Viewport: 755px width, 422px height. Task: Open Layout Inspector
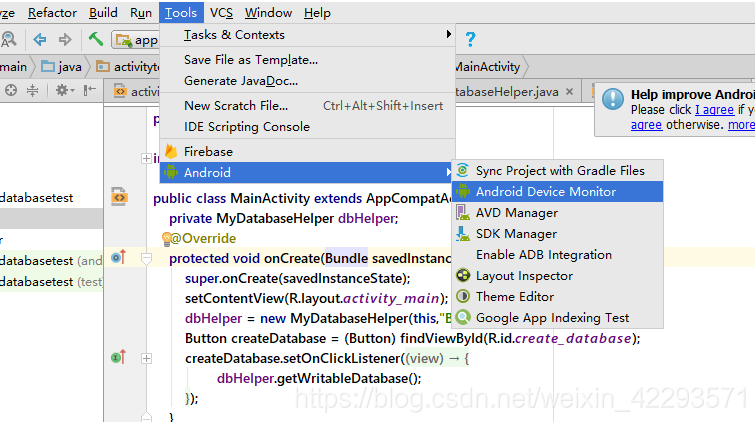[x=558, y=276]
